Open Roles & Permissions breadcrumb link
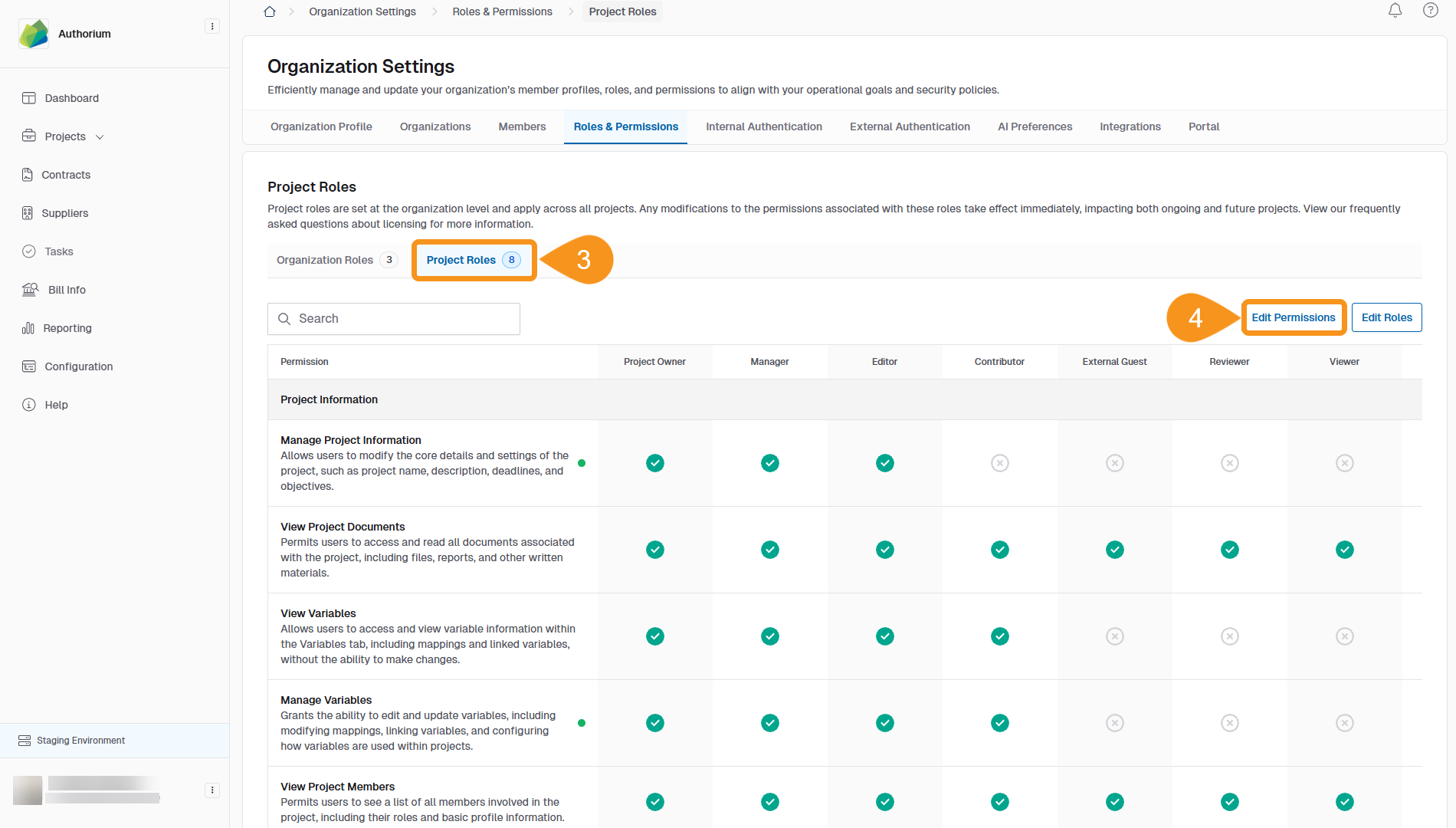 pyautogui.click(x=502, y=11)
